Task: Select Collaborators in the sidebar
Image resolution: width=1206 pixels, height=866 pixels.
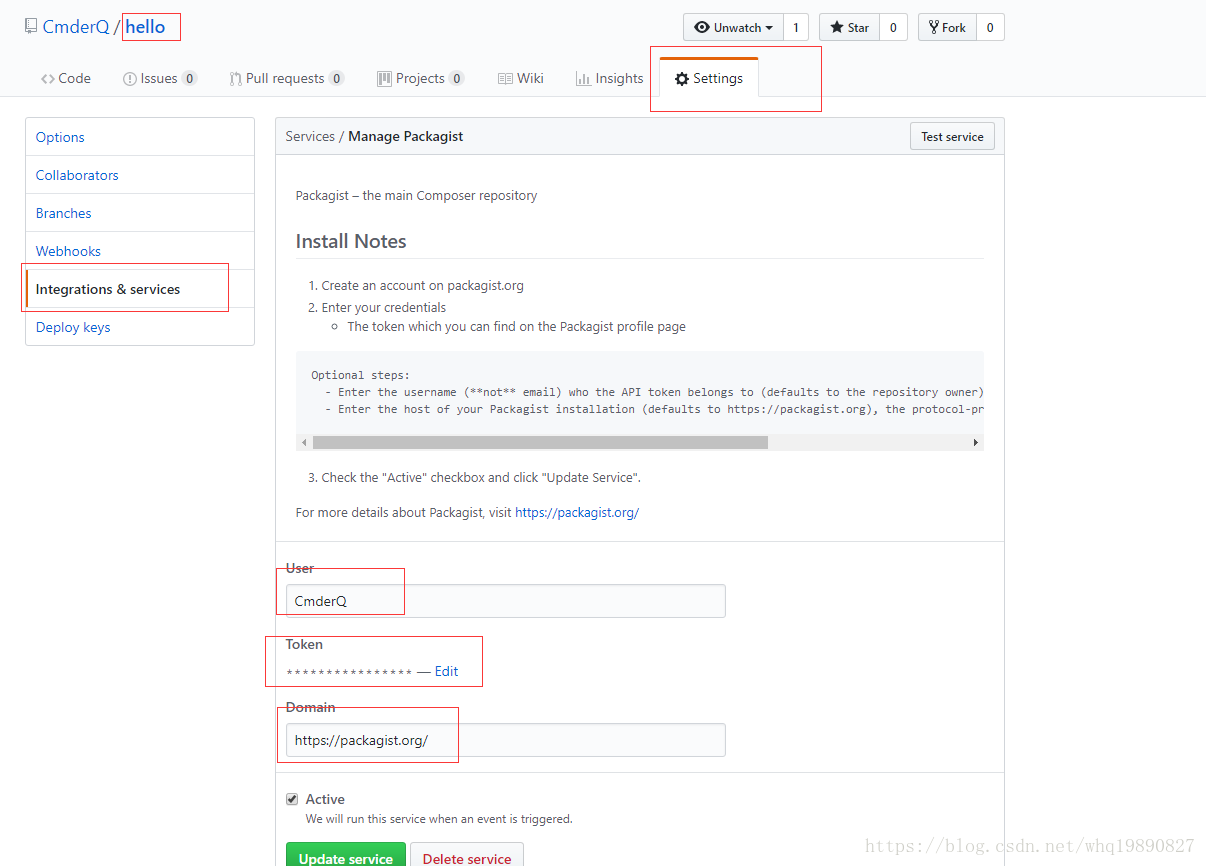Action: point(140,175)
